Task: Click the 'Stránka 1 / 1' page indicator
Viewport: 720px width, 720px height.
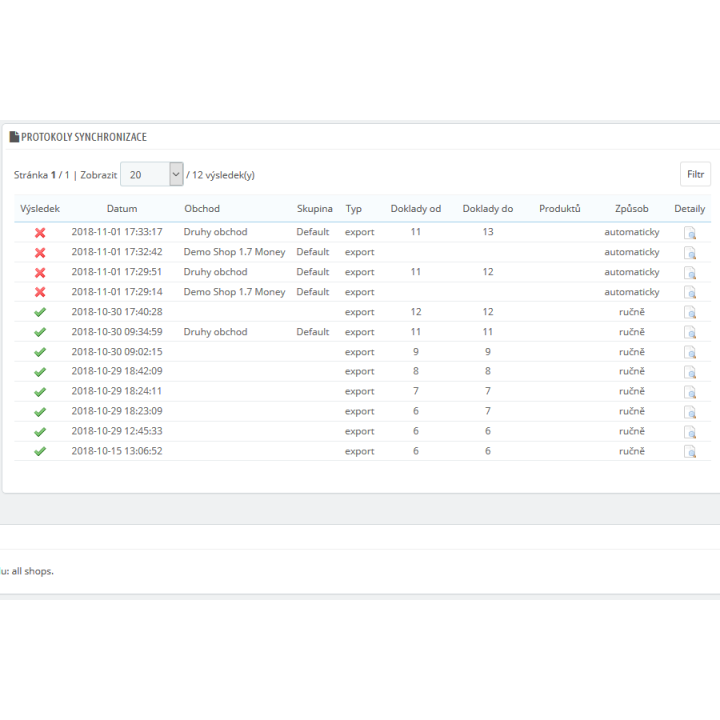Action: tap(41, 175)
